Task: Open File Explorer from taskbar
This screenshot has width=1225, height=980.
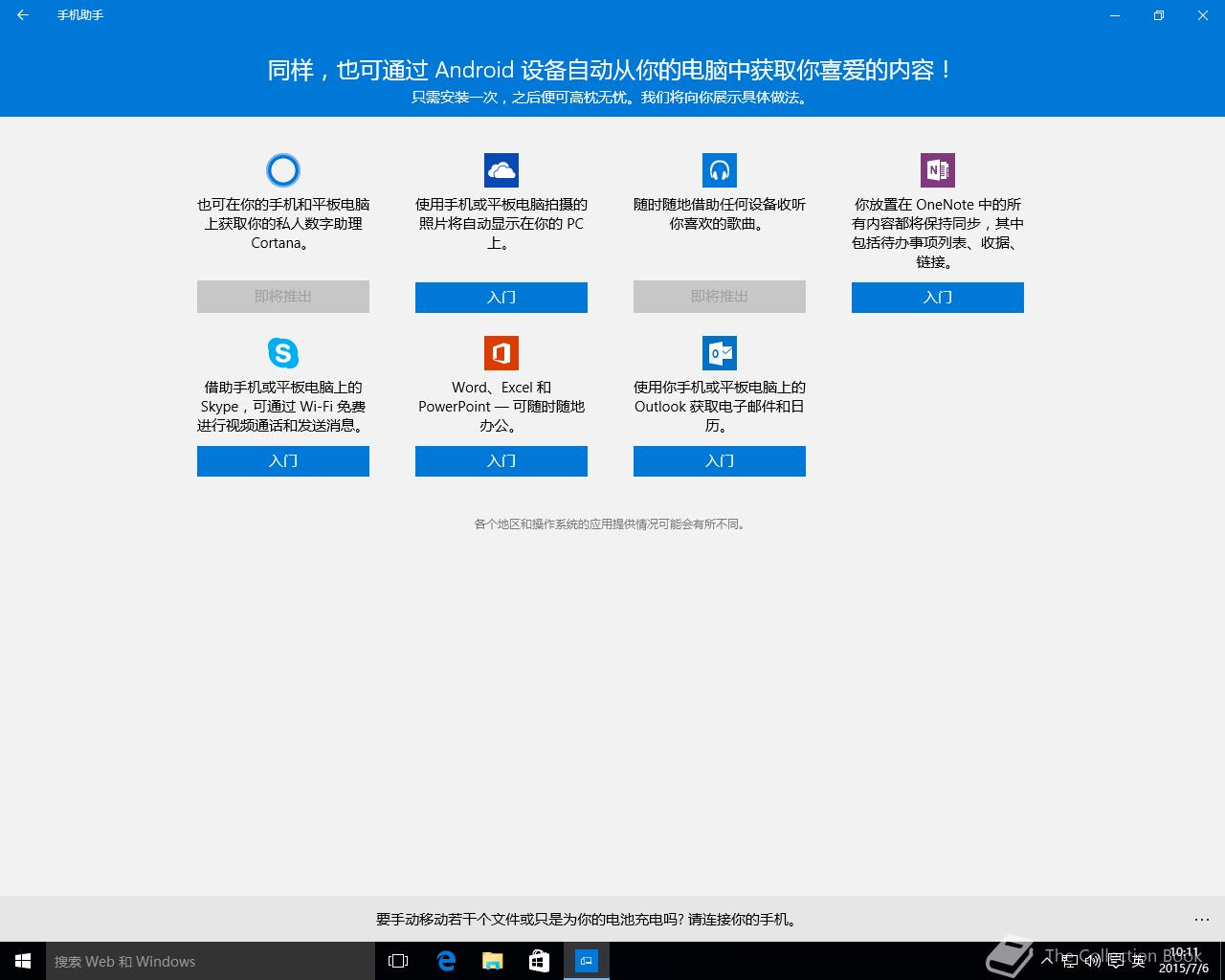Action: (493, 961)
